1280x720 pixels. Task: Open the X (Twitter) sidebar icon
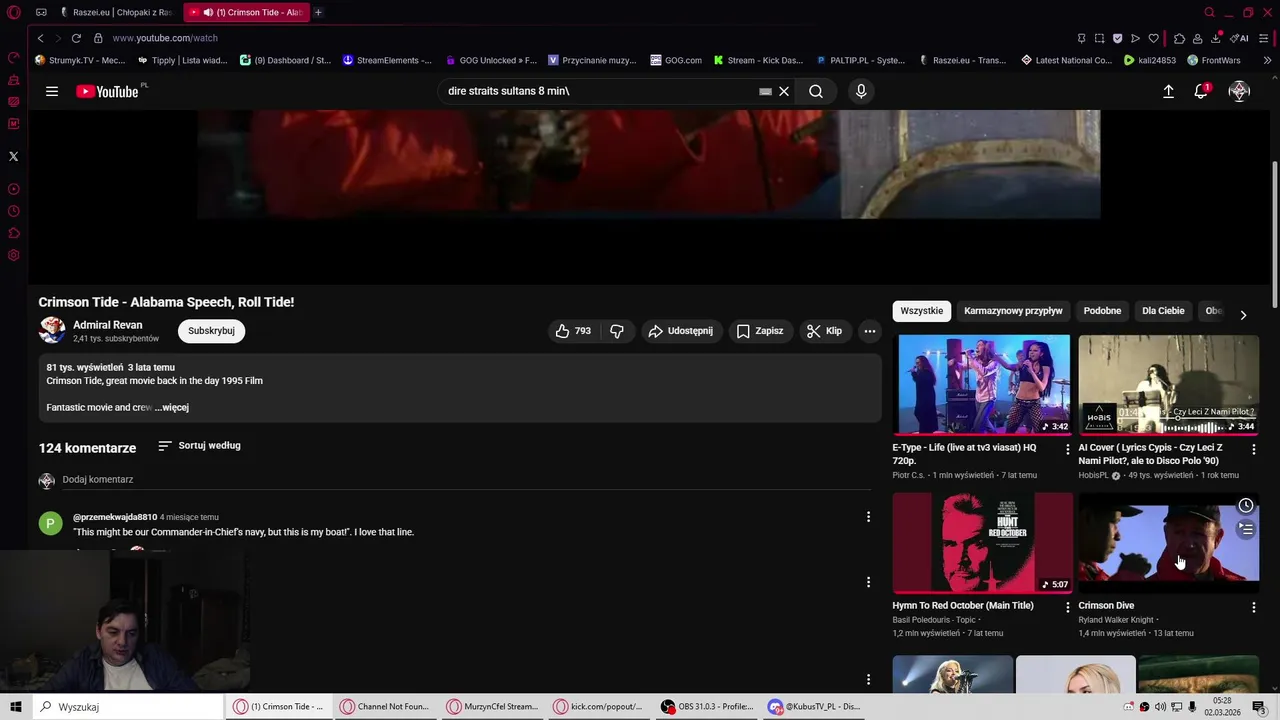click(13, 156)
